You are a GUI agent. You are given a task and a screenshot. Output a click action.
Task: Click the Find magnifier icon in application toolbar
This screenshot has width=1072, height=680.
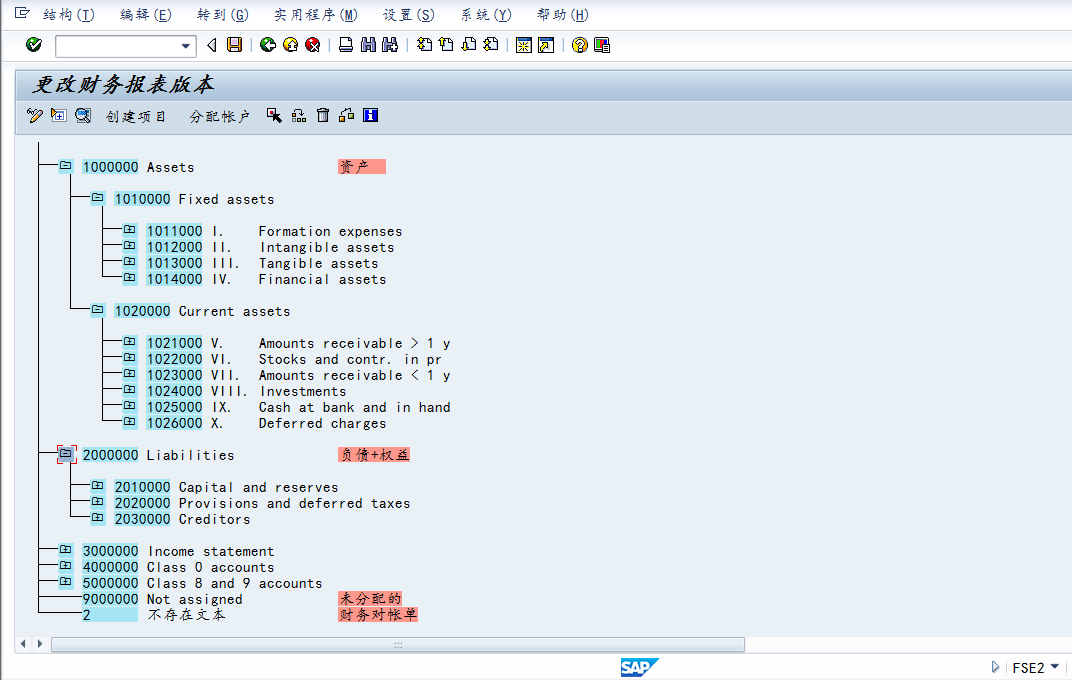tap(83, 115)
